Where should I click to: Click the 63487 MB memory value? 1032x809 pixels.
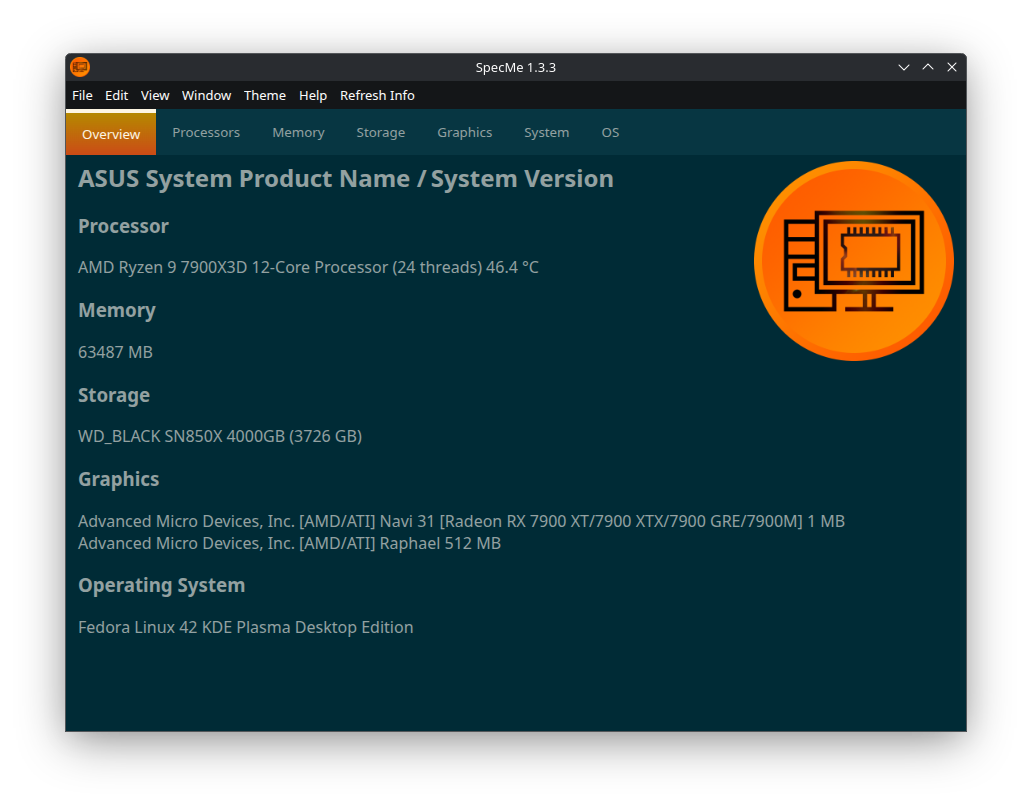pos(115,352)
